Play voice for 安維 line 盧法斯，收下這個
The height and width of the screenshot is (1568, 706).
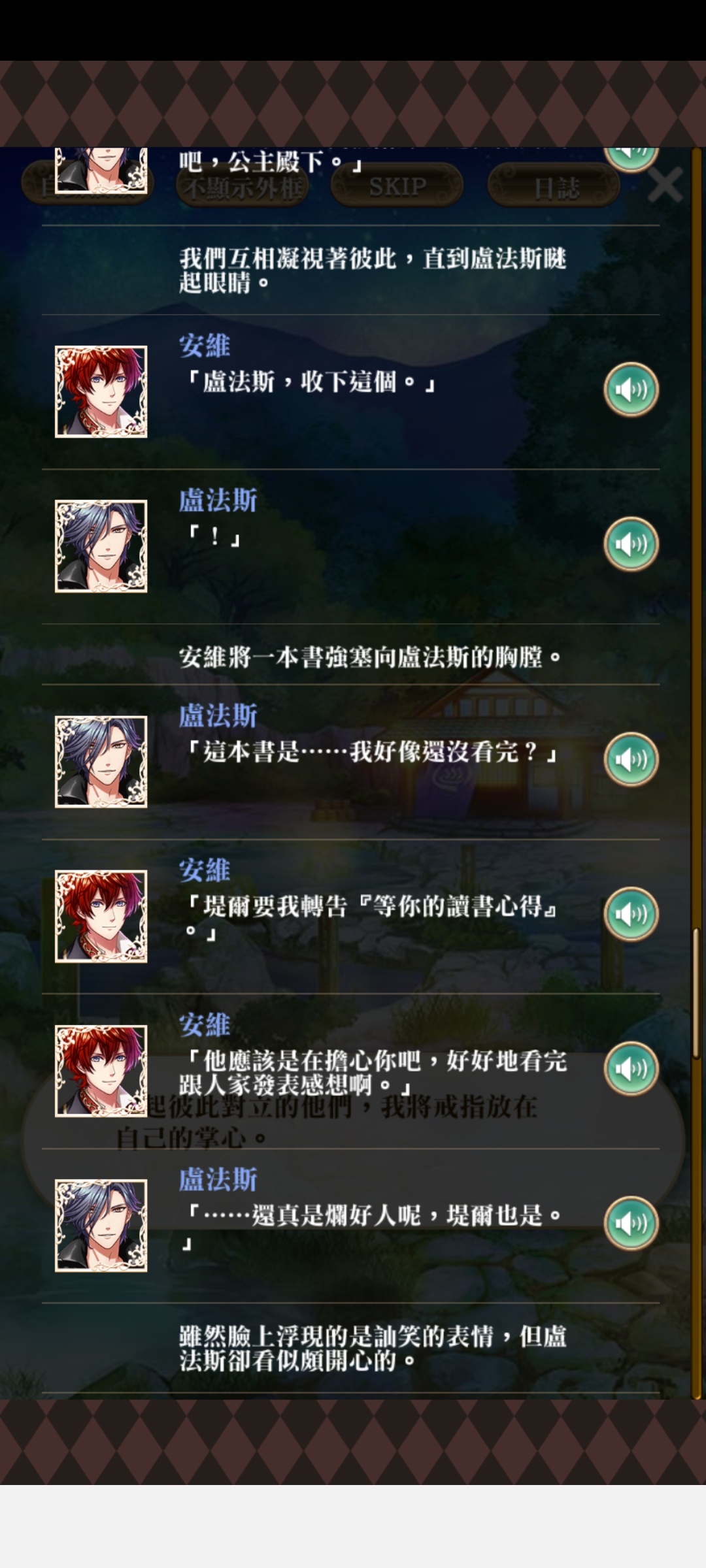[x=631, y=390]
